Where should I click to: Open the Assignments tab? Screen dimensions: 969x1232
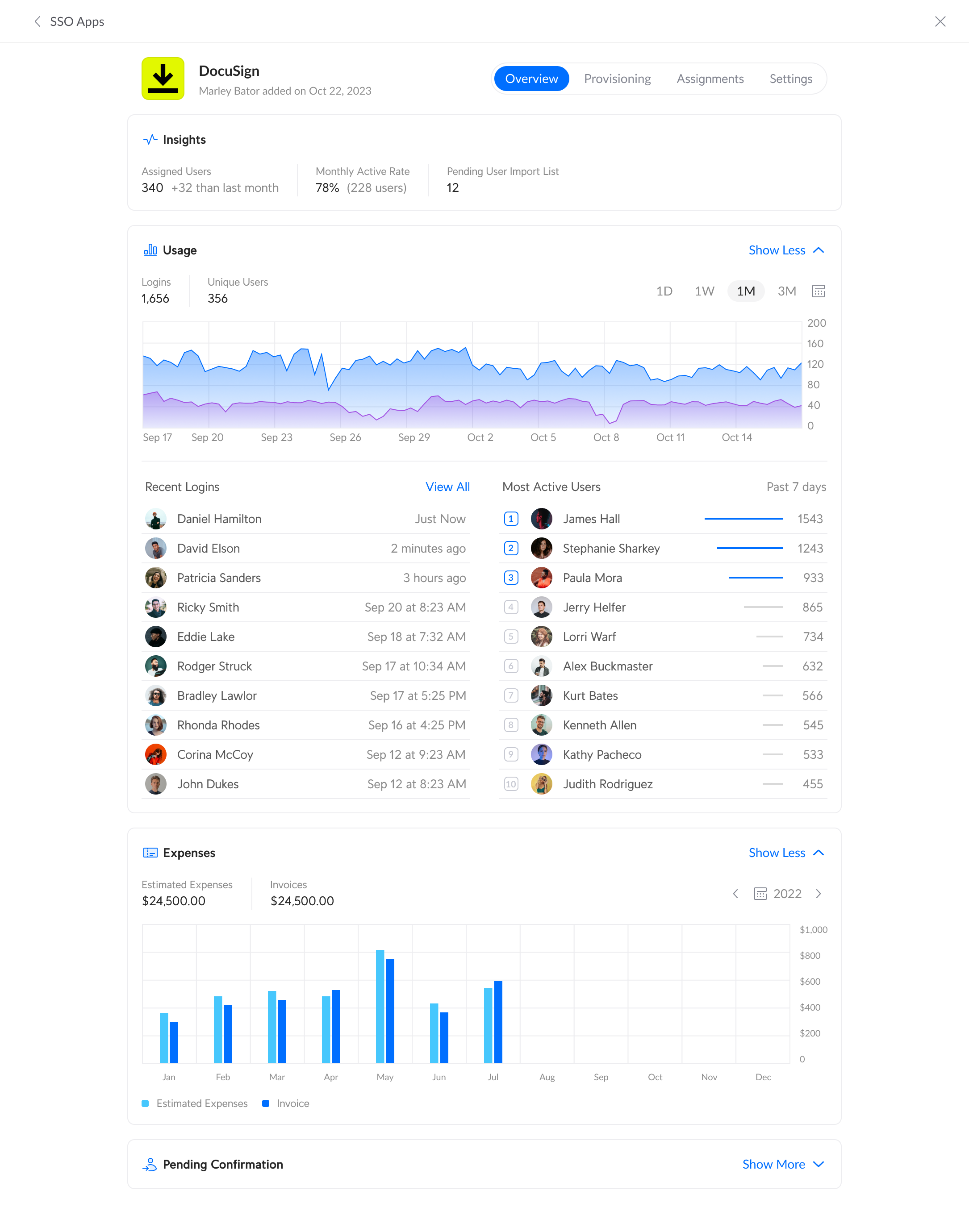(x=710, y=78)
